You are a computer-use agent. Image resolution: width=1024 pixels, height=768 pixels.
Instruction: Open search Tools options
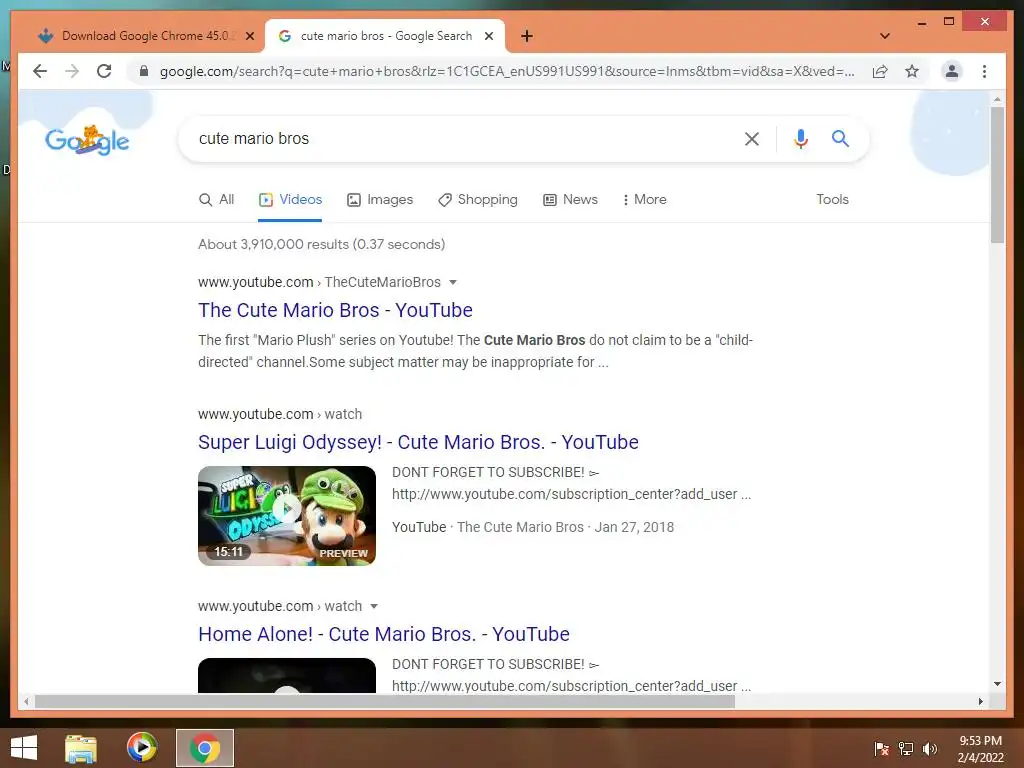click(x=832, y=199)
